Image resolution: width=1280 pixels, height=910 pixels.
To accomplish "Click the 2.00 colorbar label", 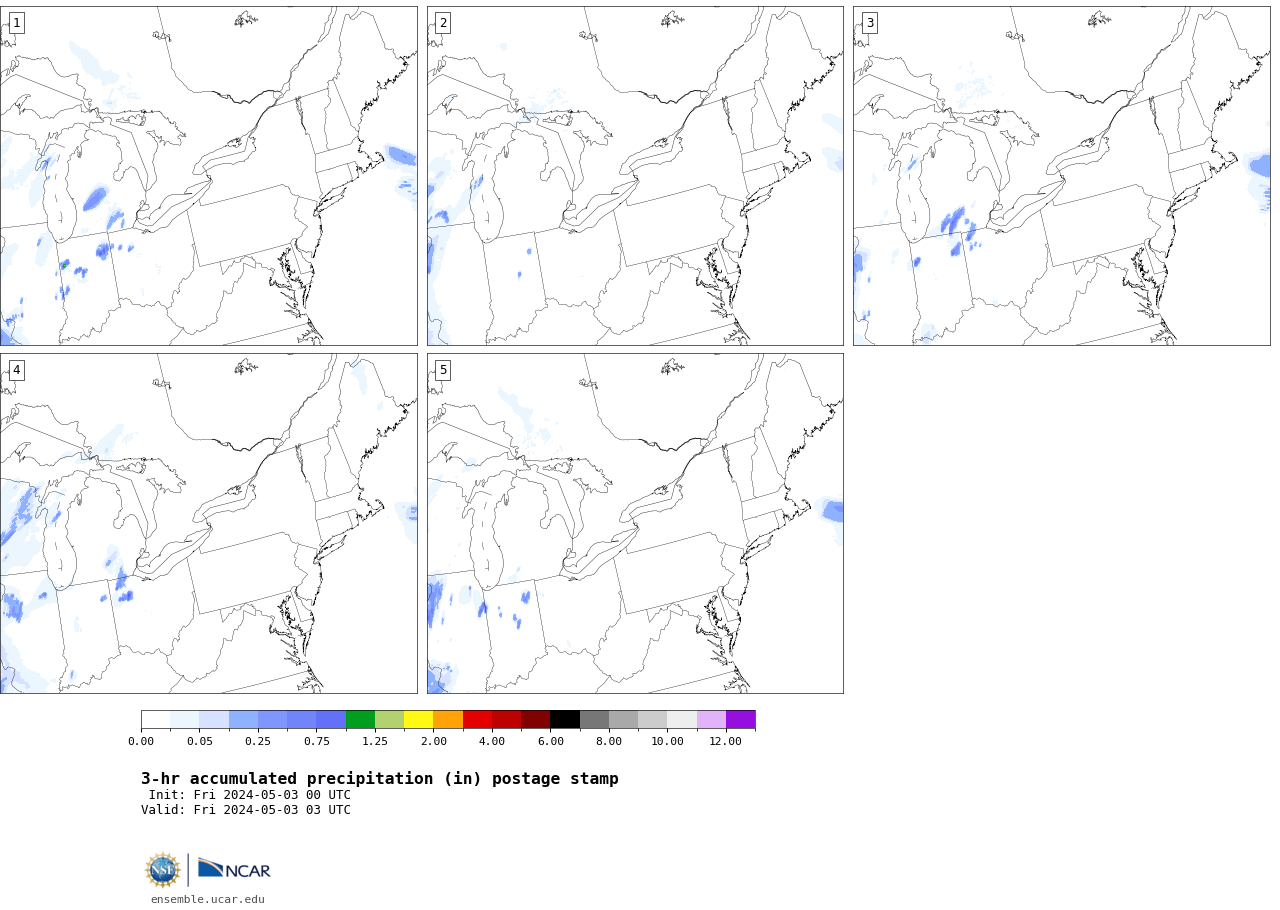I will [x=434, y=741].
